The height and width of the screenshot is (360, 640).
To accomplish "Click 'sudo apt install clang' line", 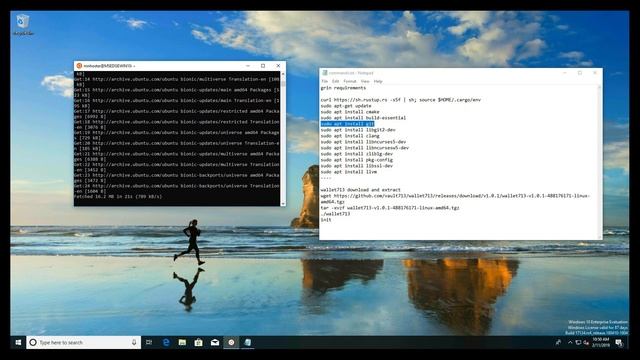I will point(350,136).
